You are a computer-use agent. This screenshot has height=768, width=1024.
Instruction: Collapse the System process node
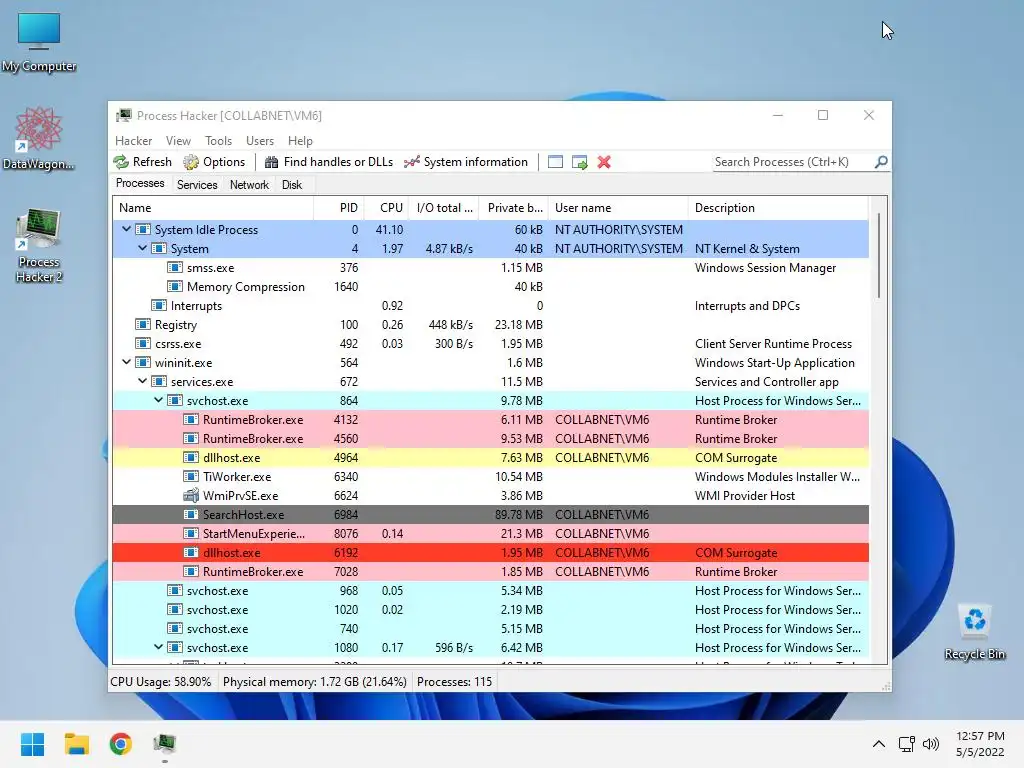[x=142, y=248]
